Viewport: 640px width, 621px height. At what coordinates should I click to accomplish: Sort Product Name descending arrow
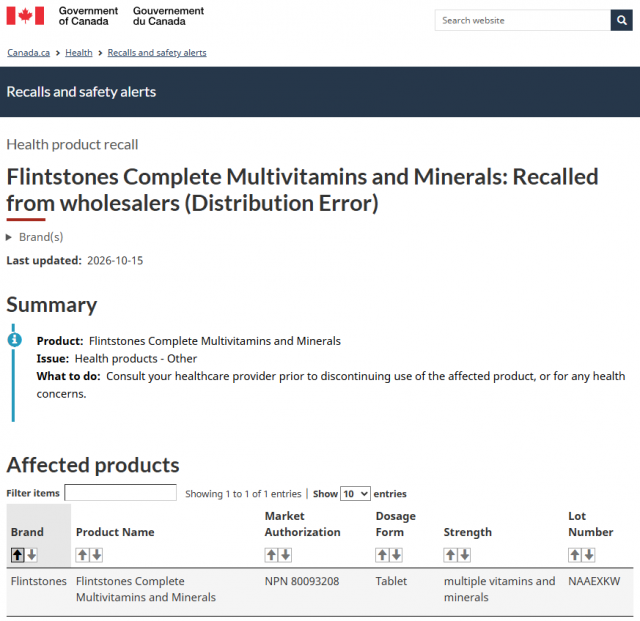tap(97, 555)
